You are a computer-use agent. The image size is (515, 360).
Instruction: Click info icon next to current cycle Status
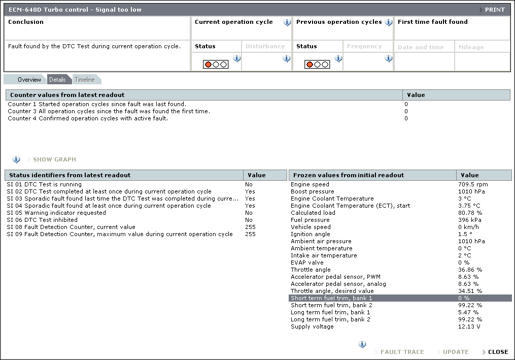pos(236,59)
